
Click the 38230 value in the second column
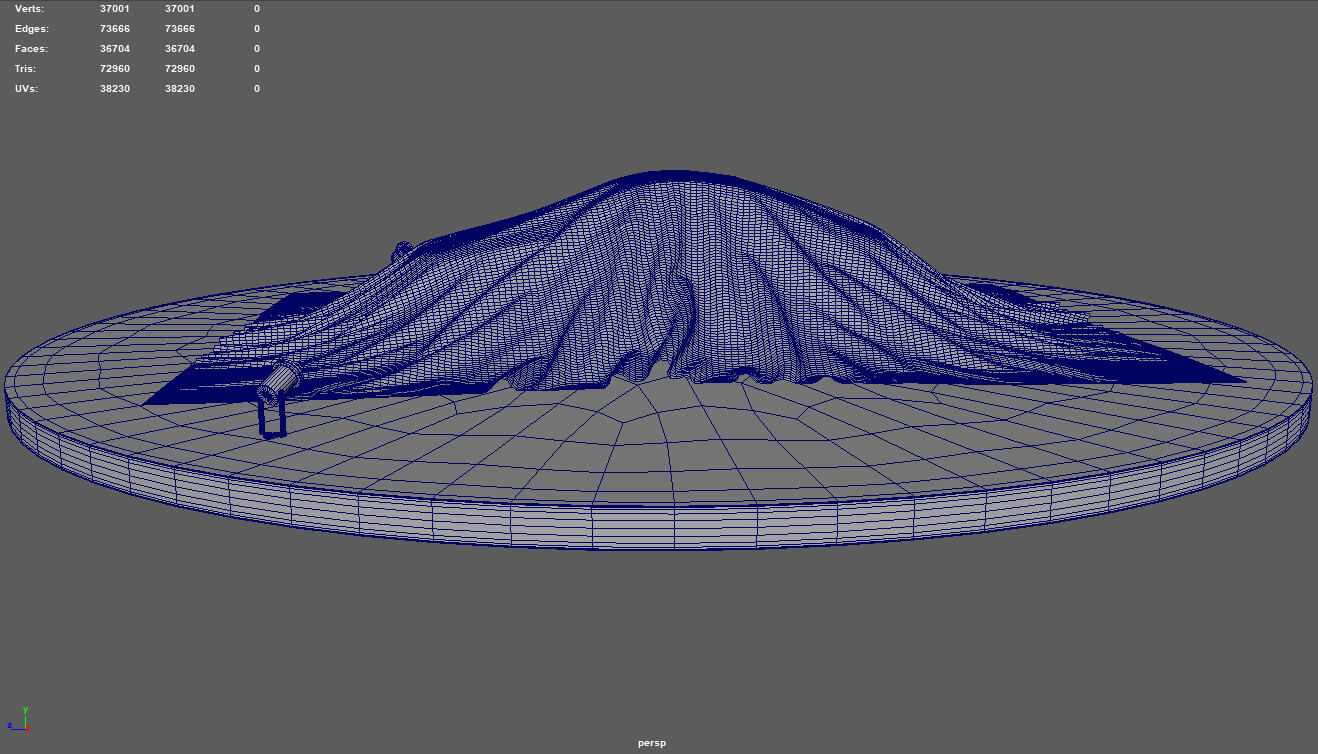pyautogui.click(x=180, y=88)
